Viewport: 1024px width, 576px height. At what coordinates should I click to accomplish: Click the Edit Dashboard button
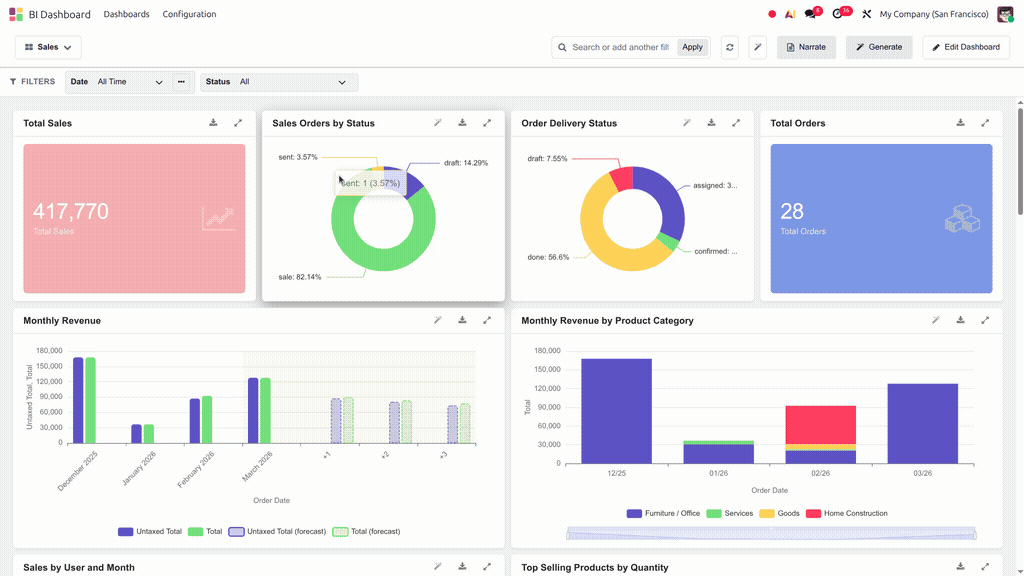coord(966,47)
